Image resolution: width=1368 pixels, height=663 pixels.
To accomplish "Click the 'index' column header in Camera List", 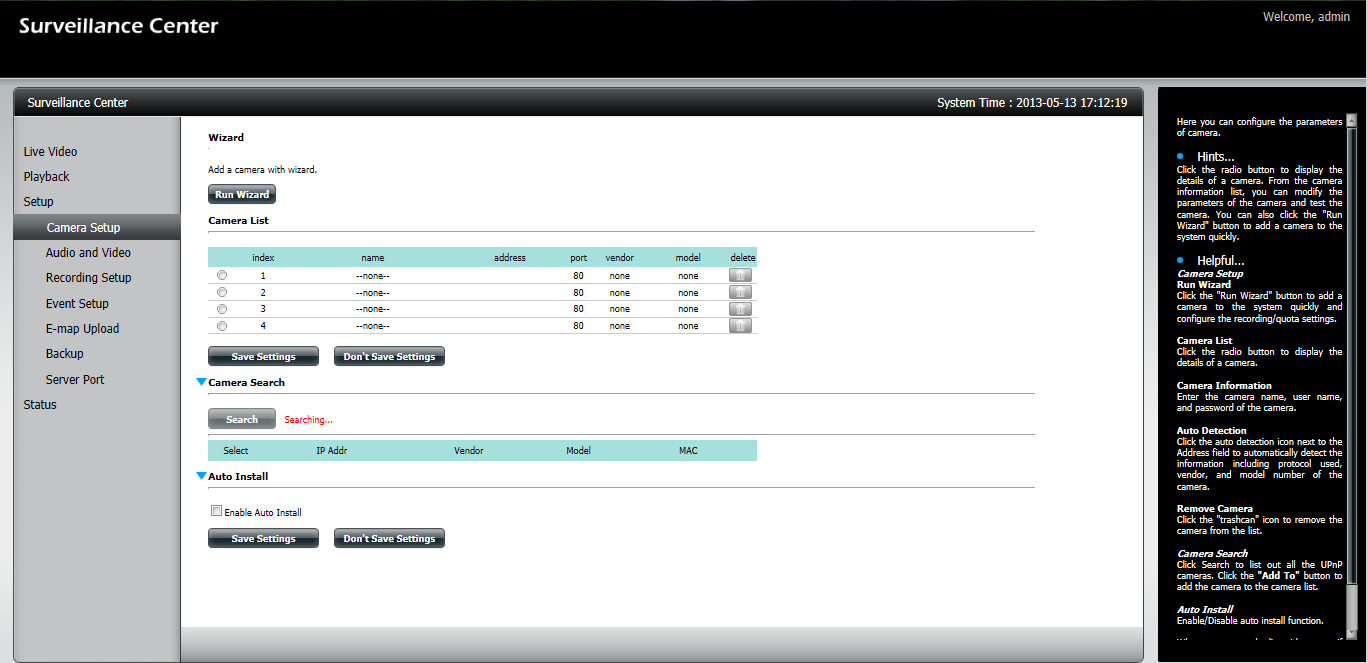I will [263, 258].
